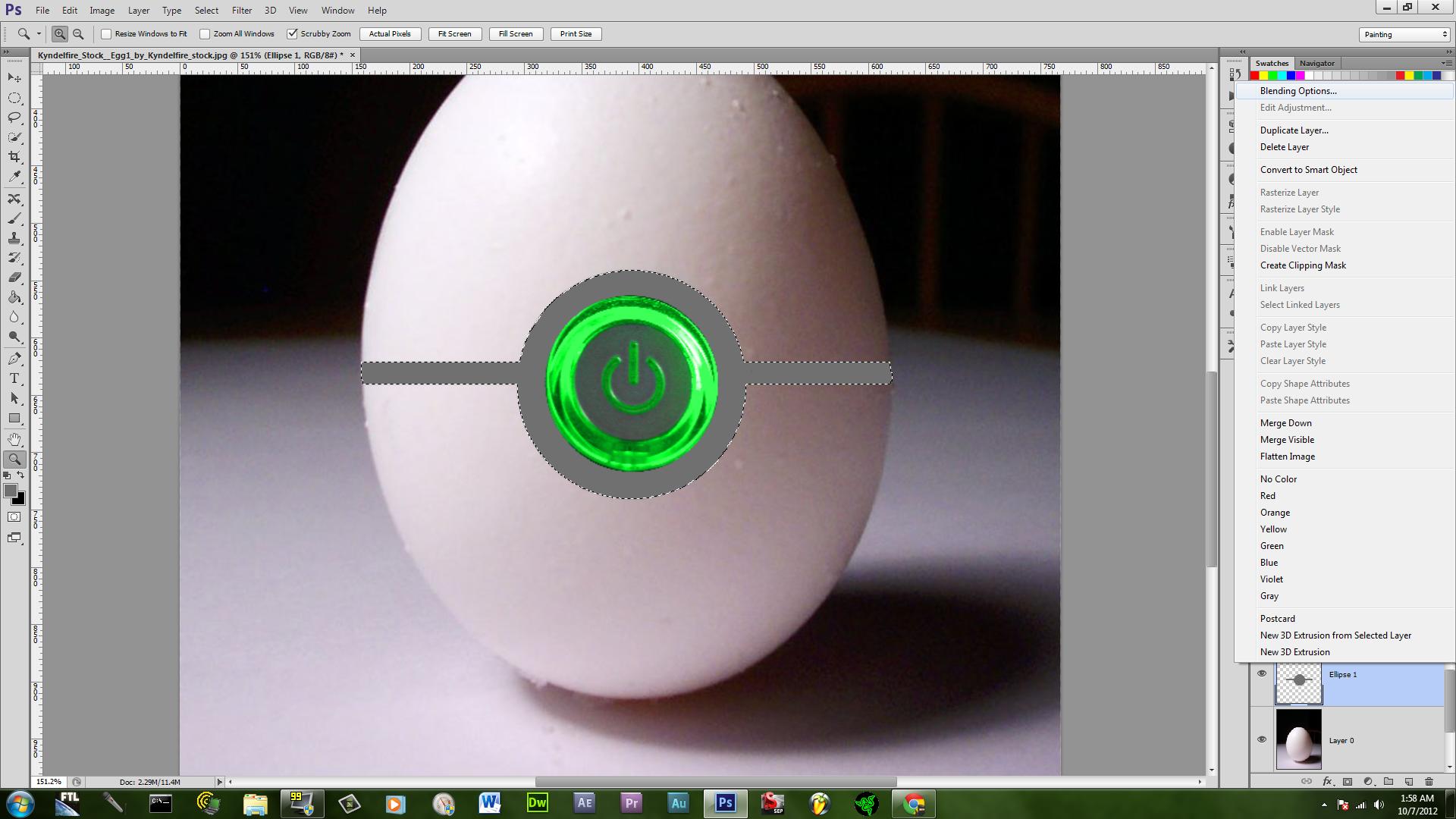
Task: Pick the red swatch in Swatches panel
Action: [1255, 76]
